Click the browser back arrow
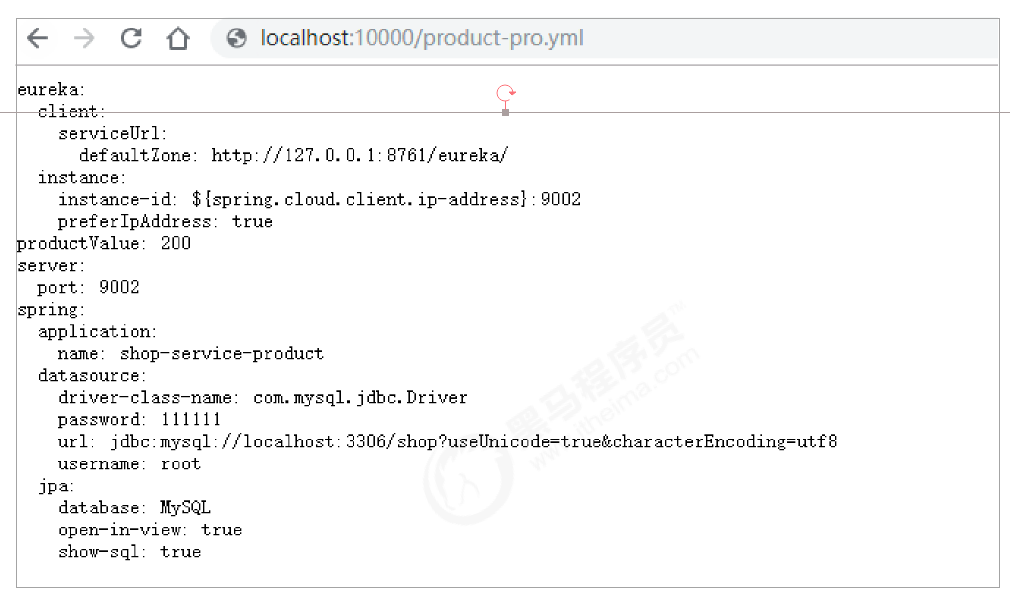Screen dimensions: 1010x597 pyautogui.click(x=37, y=39)
